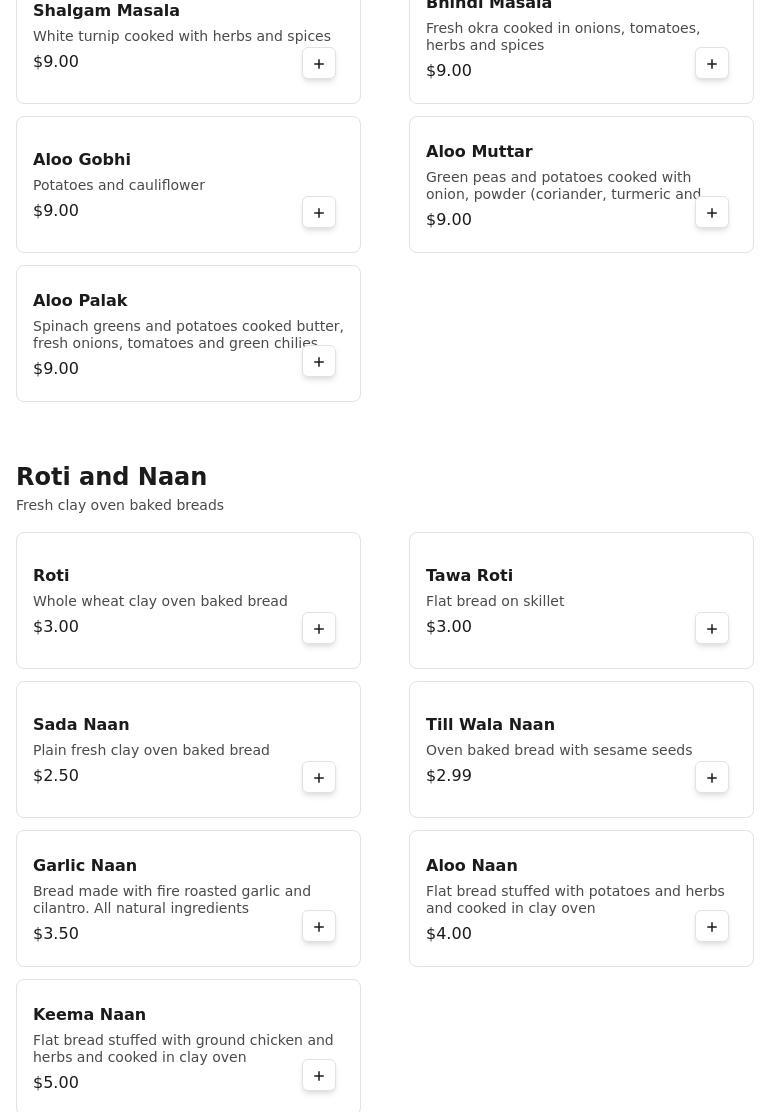
Task: Click the Roti and Naan section heading
Action: point(111,477)
